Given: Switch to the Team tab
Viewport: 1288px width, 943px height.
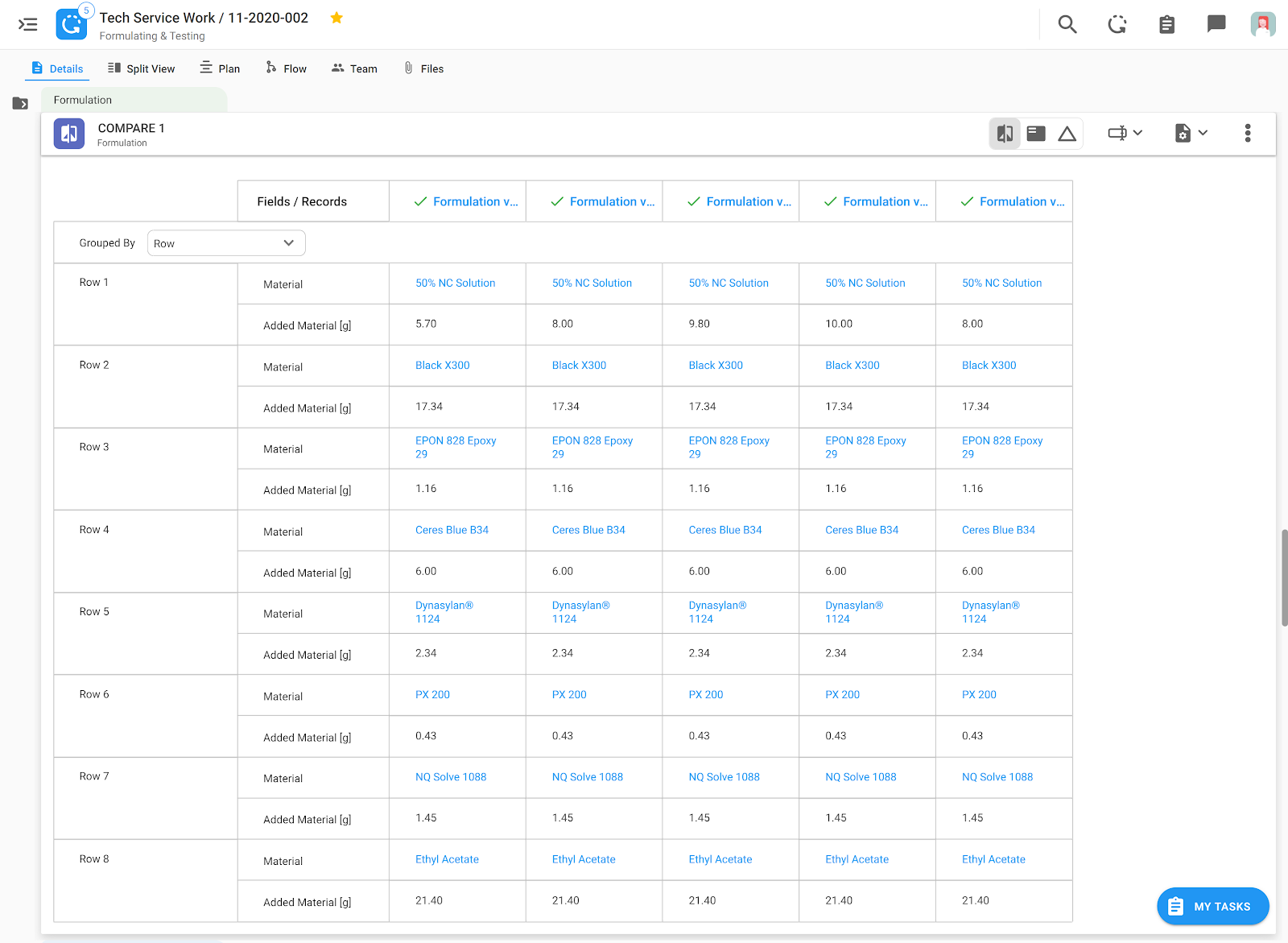Looking at the screenshot, I should 354,68.
